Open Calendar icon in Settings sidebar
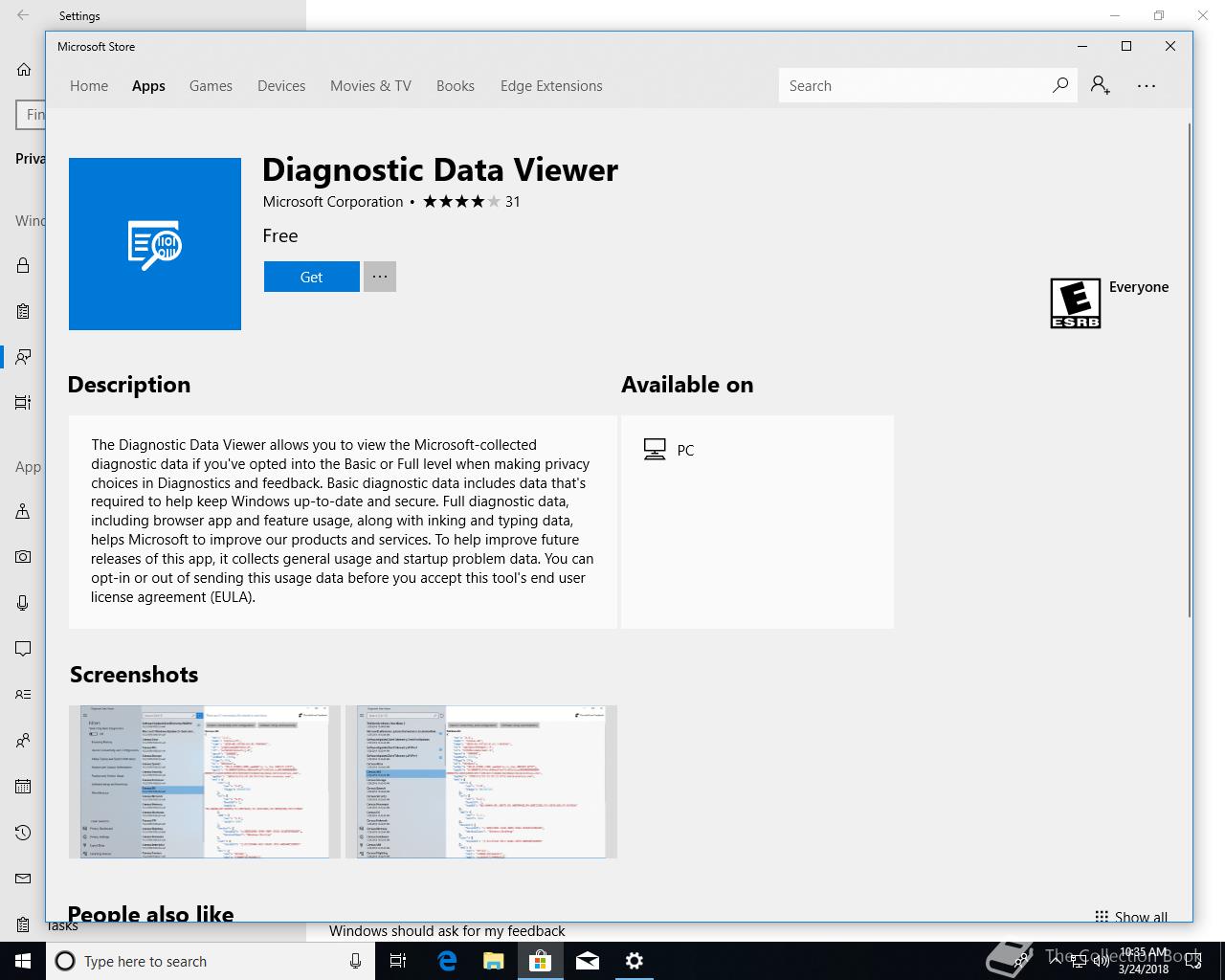 click(x=23, y=787)
